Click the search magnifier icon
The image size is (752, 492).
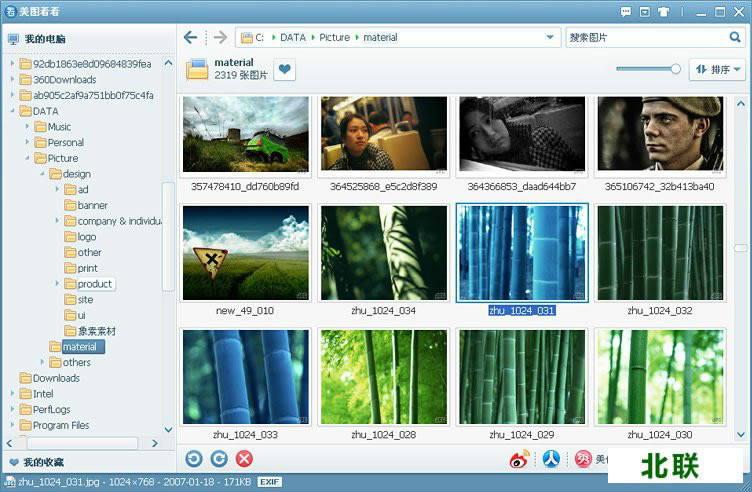(734, 38)
